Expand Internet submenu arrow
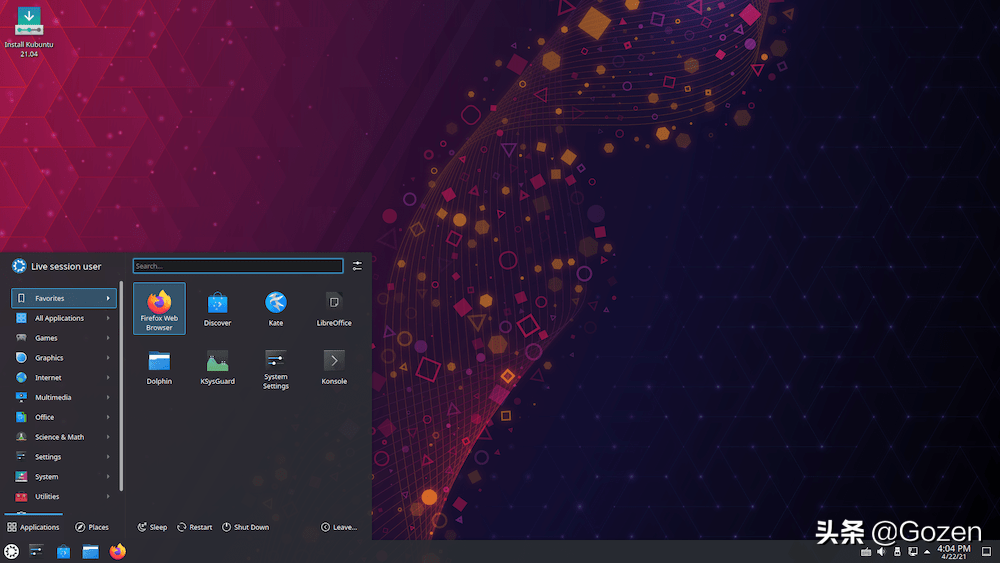Screen dimensions: 1000x563 coord(108,377)
